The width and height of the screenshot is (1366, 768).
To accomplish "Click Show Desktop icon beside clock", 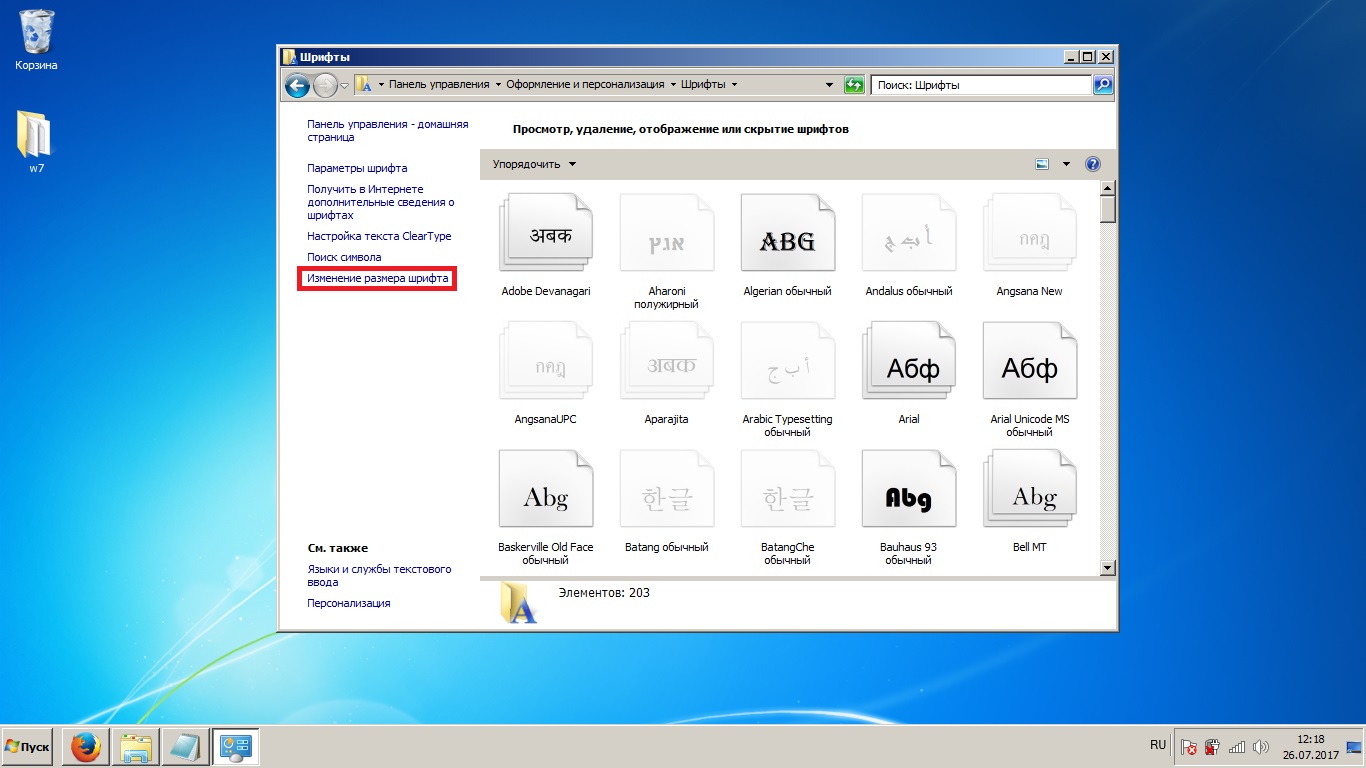I will tap(1355, 747).
